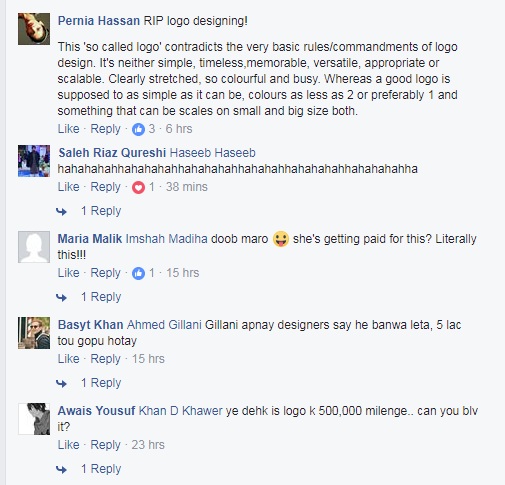Screen dimensions: 505x485
Task: Expand 1 Reply under Maria Malik's comment
Action: click(101, 297)
